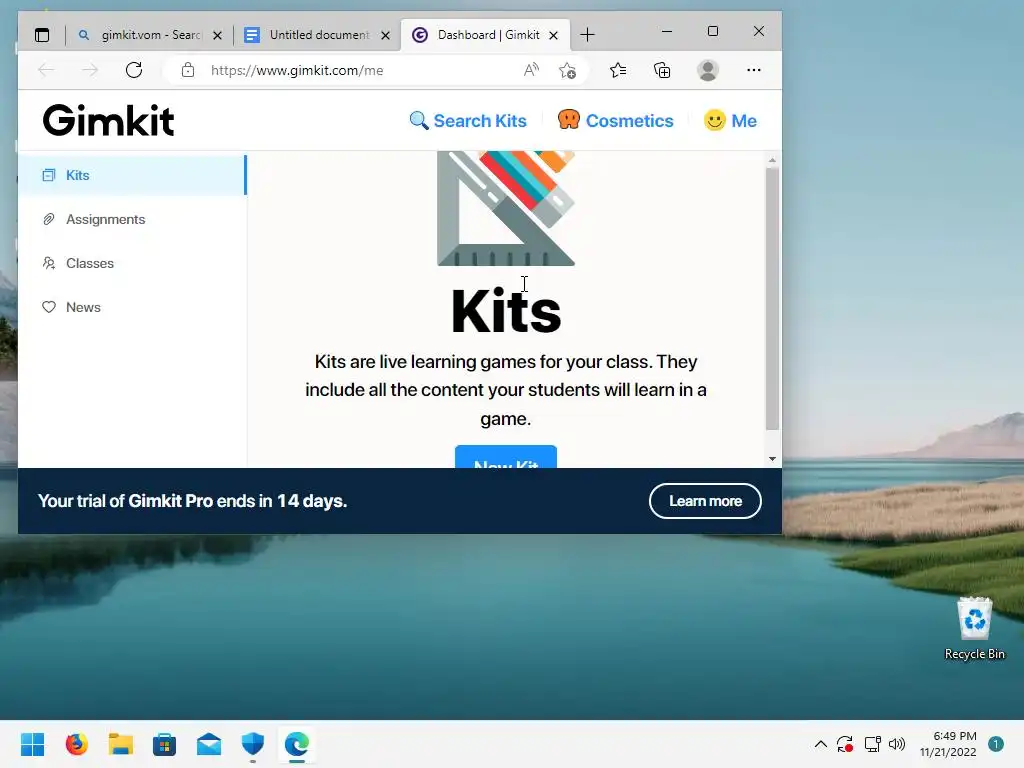Open volume control tray icon
Image resolution: width=1024 pixels, height=768 pixels.
[897, 744]
